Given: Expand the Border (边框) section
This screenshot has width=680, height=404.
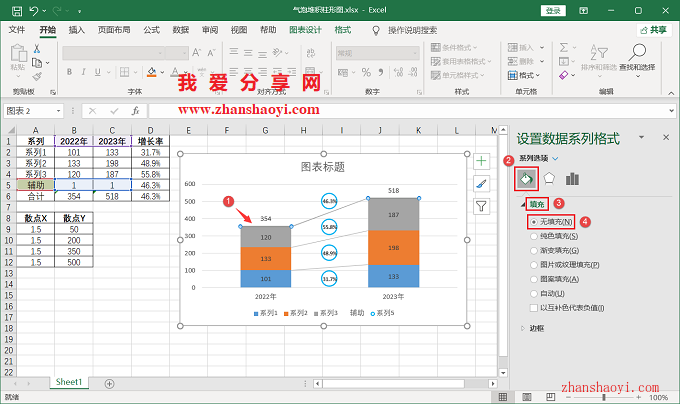Looking at the screenshot, I should (x=523, y=328).
